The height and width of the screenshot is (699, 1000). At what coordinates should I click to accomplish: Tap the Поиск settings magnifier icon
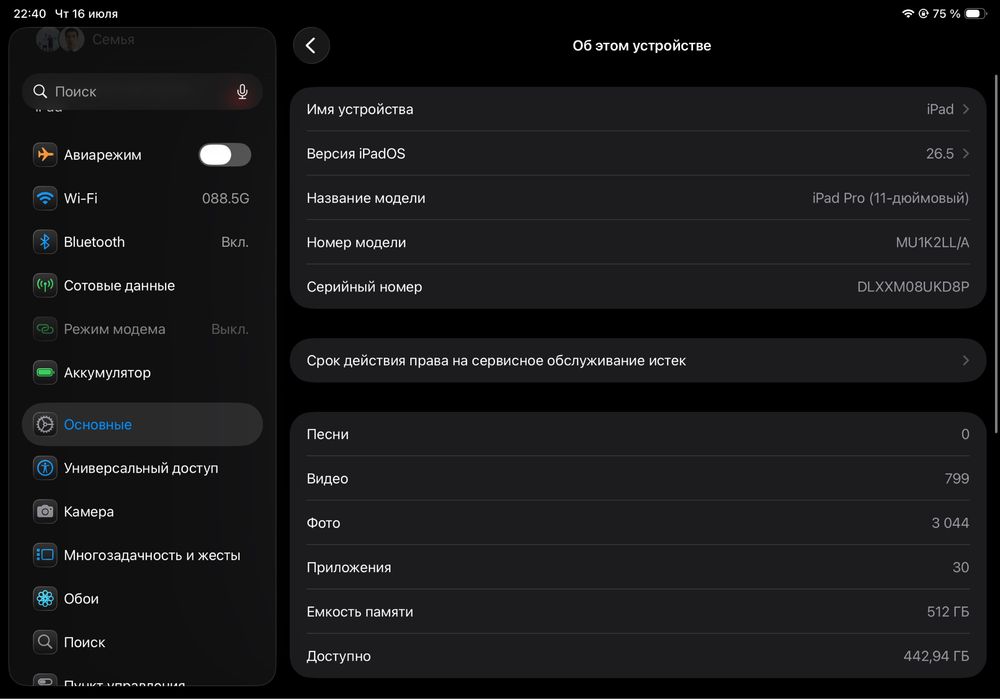(45, 642)
